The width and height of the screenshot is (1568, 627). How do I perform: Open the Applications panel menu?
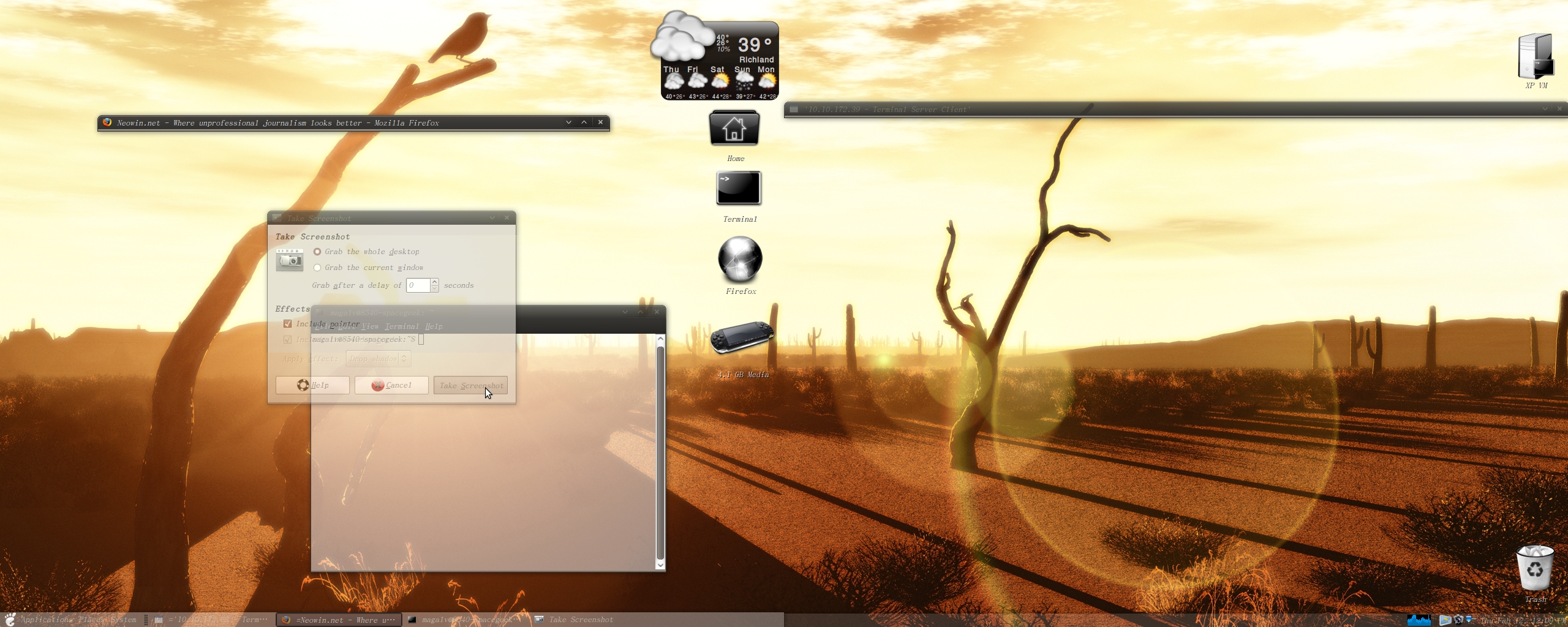[47, 620]
